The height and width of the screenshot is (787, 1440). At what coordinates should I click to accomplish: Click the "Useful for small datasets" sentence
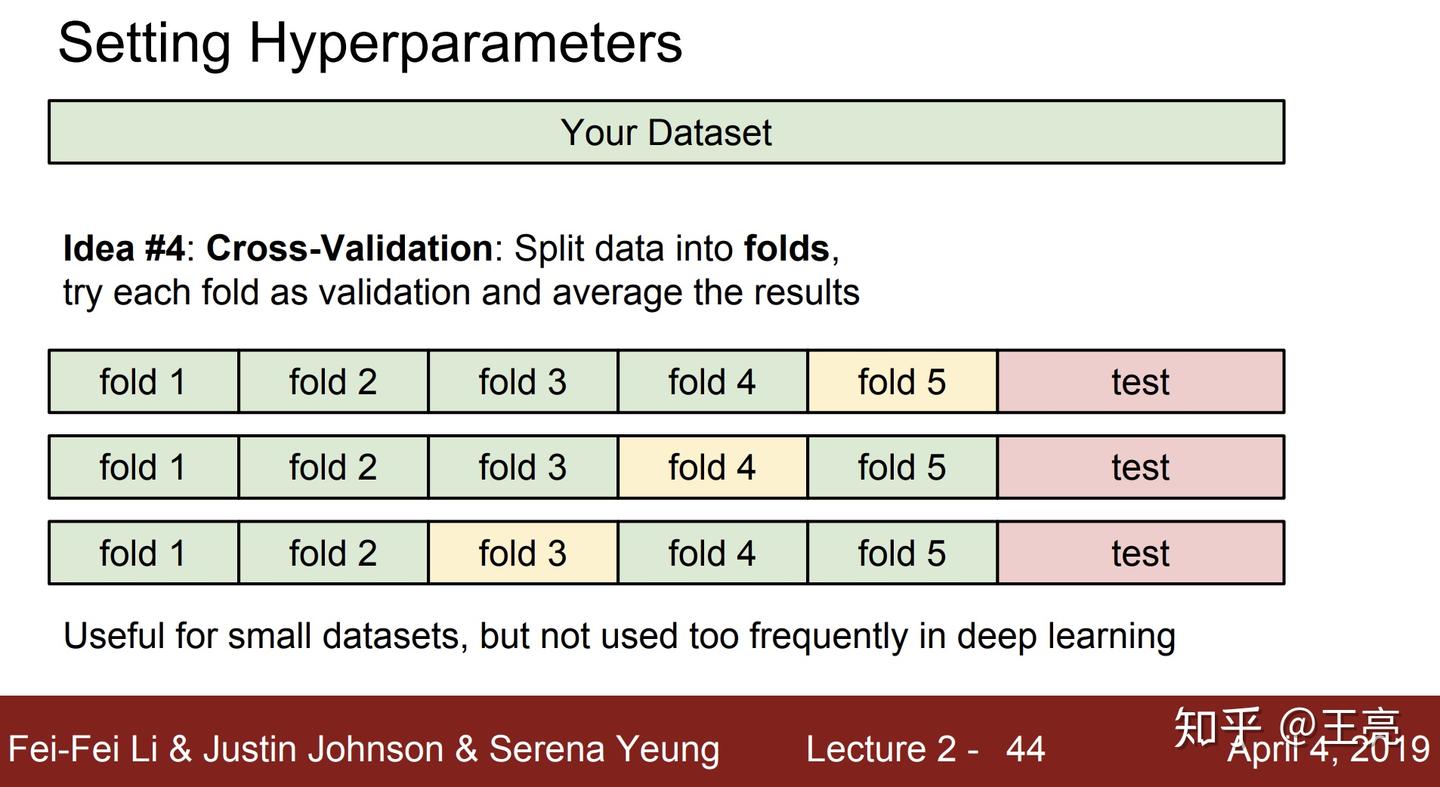[x=619, y=636]
